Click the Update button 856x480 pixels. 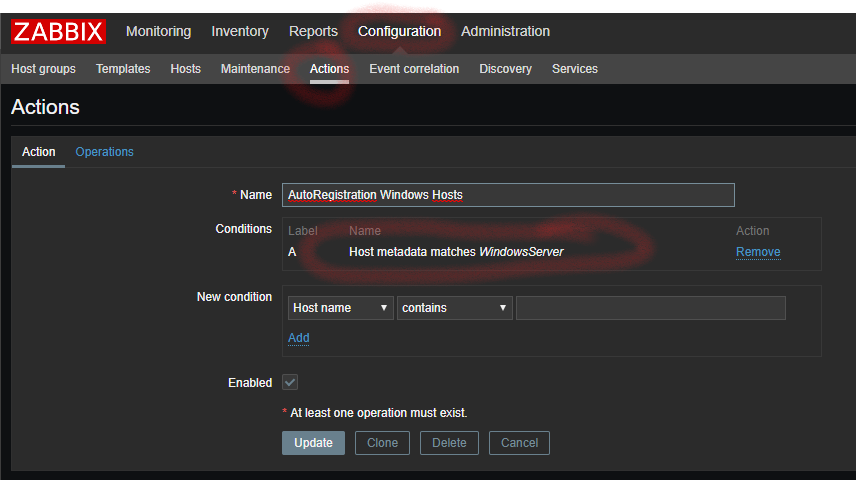click(x=313, y=443)
